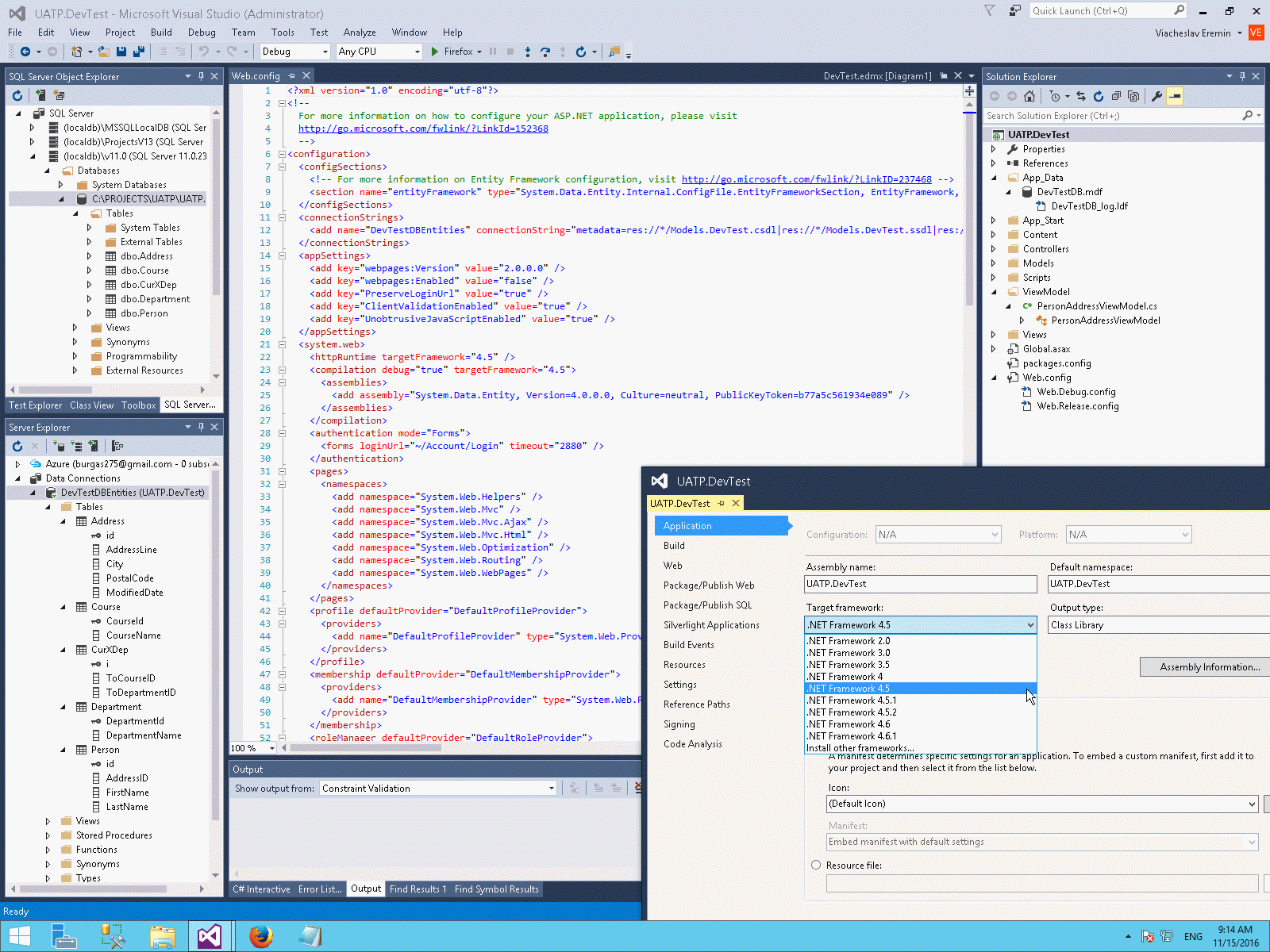
Task: Select the Resource file radio button
Action: [816, 865]
